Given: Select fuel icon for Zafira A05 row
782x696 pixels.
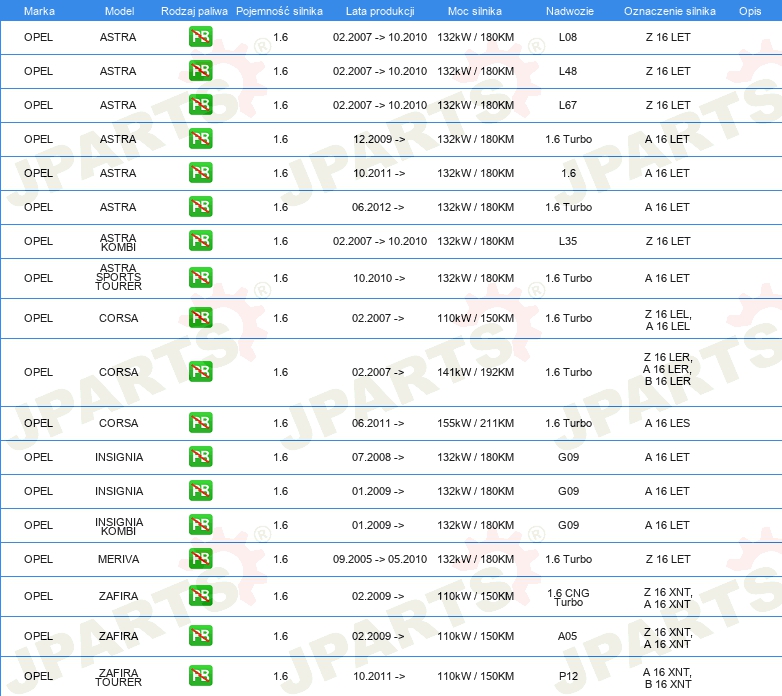Looking at the screenshot, I should [200, 636].
